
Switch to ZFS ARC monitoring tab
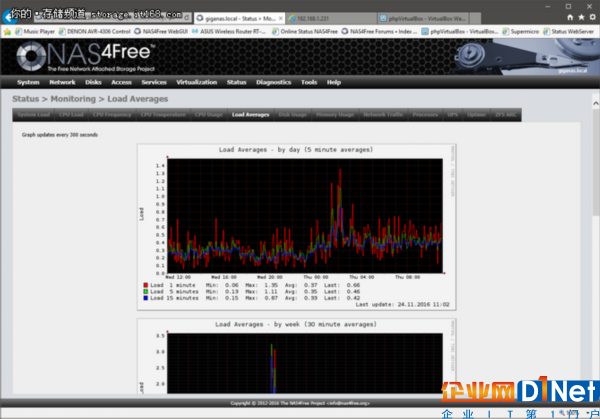(506, 115)
